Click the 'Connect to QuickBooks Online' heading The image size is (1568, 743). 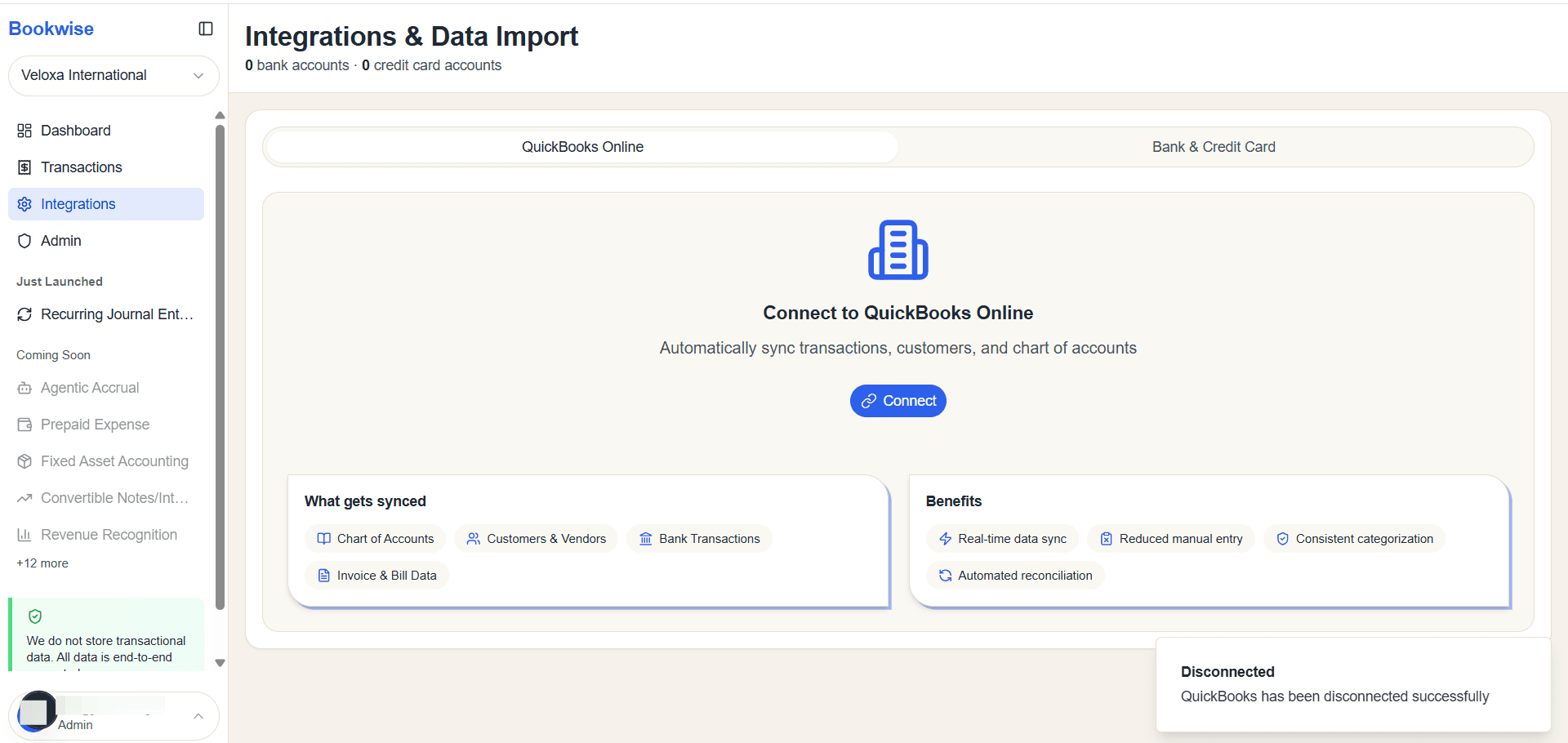(x=898, y=313)
